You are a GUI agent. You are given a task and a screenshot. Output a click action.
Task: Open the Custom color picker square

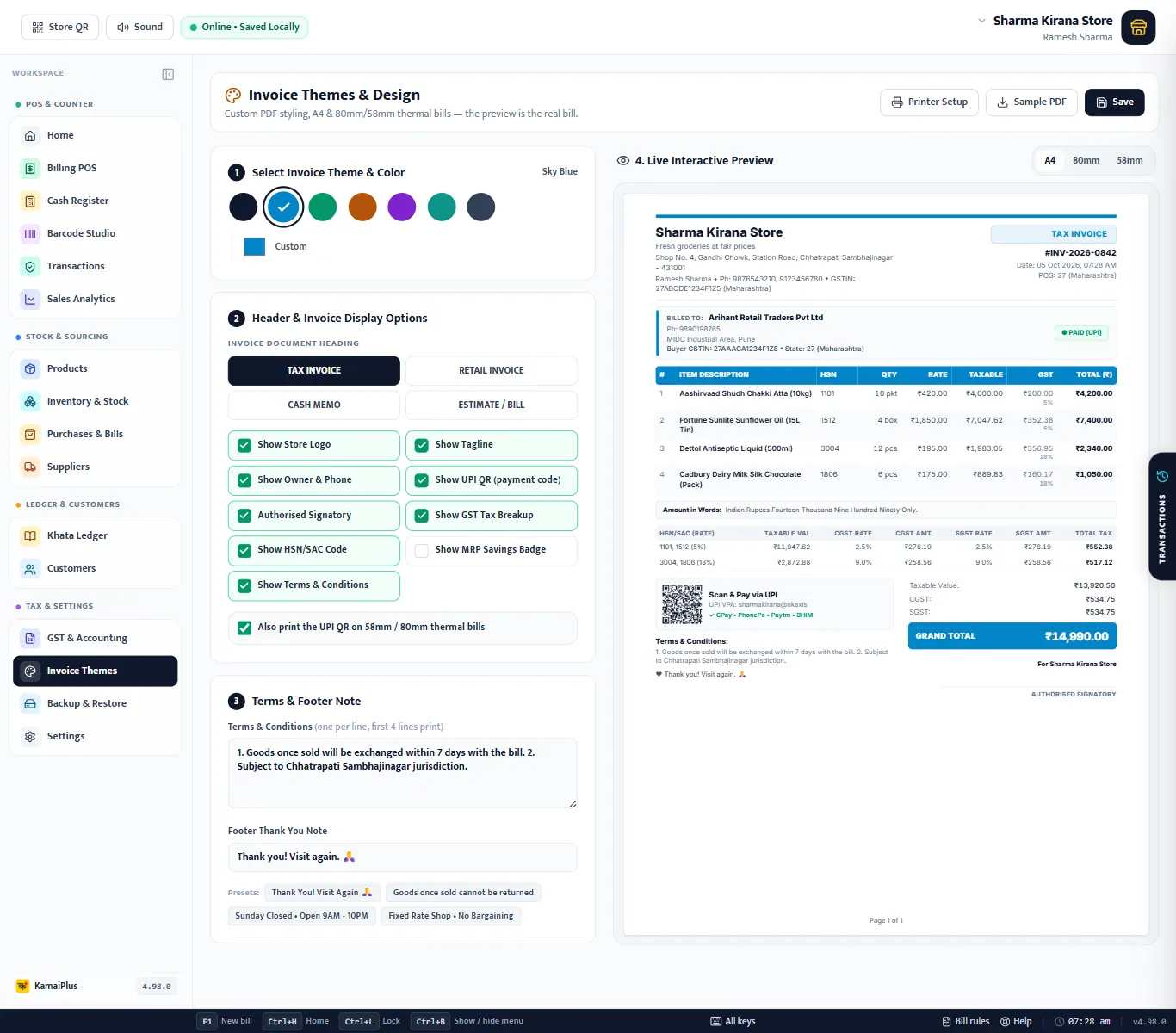click(254, 246)
